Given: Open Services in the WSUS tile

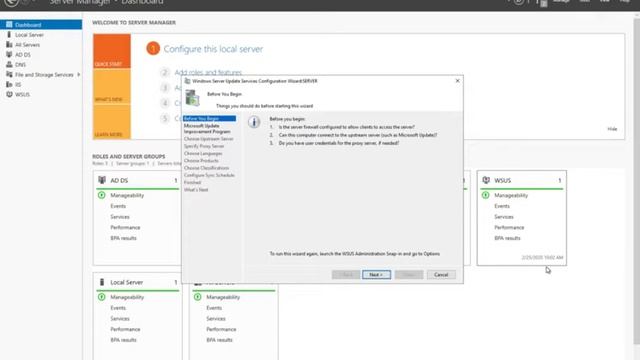Looking at the screenshot, I should tap(504, 217).
